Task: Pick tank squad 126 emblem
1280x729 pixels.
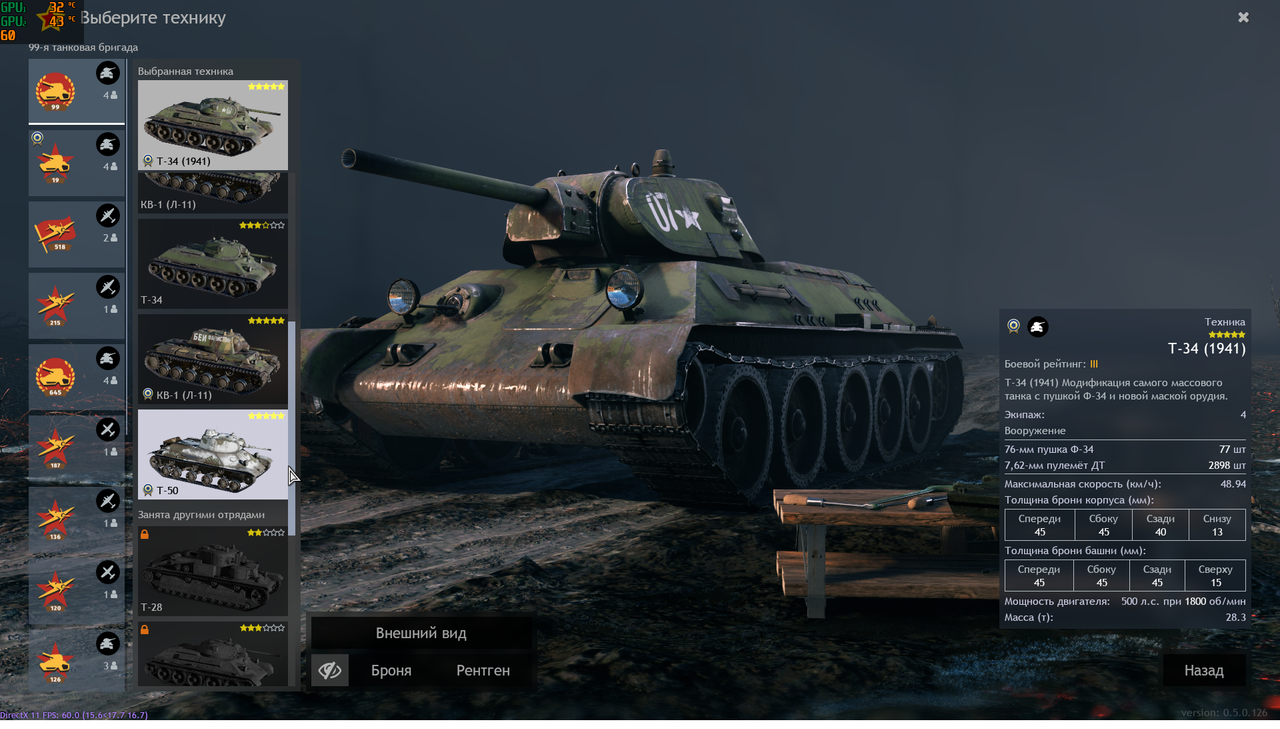Action: click(55, 662)
